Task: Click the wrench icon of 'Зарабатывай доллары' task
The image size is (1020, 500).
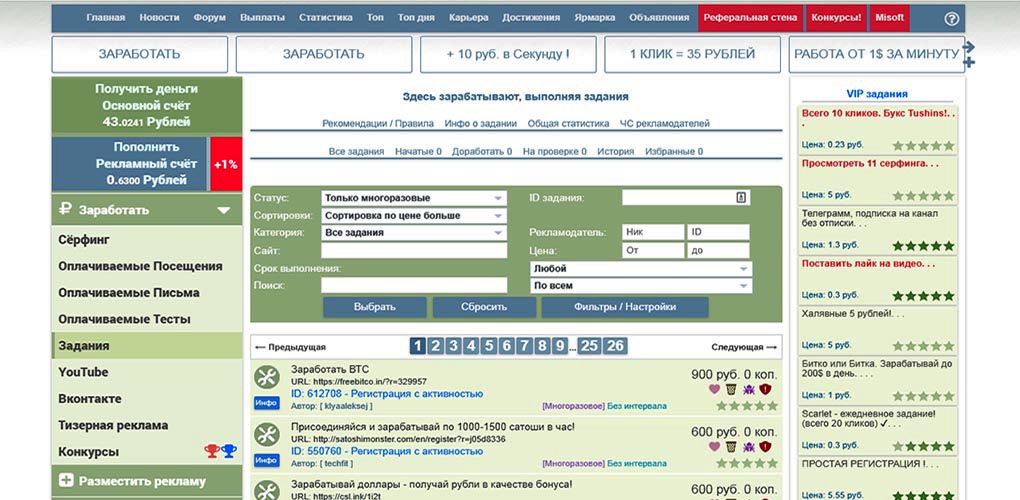Action: coord(267,490)
